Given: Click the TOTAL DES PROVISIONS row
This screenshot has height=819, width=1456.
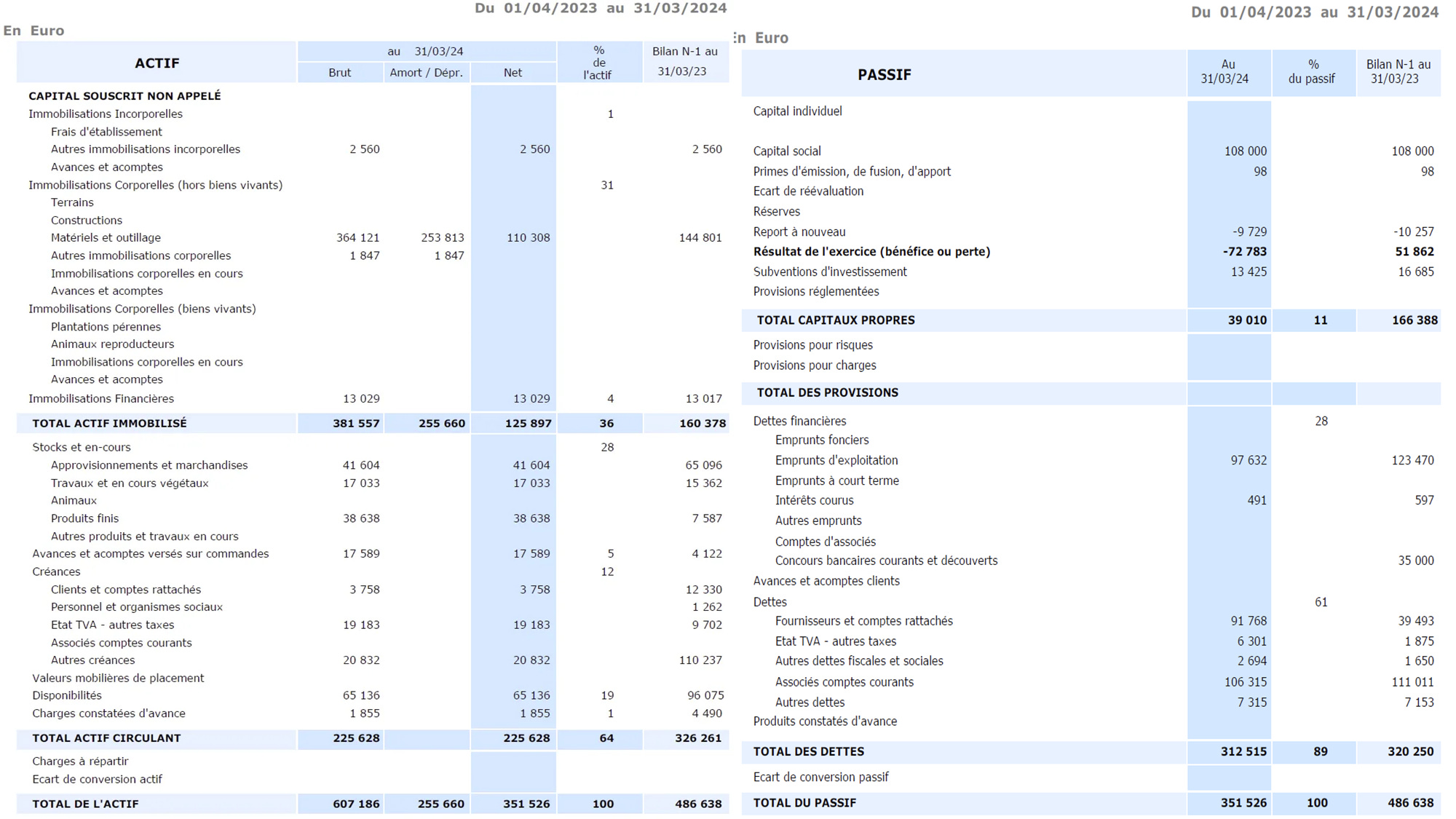Looking at the screenshot, I should click(x=827, y=393).
